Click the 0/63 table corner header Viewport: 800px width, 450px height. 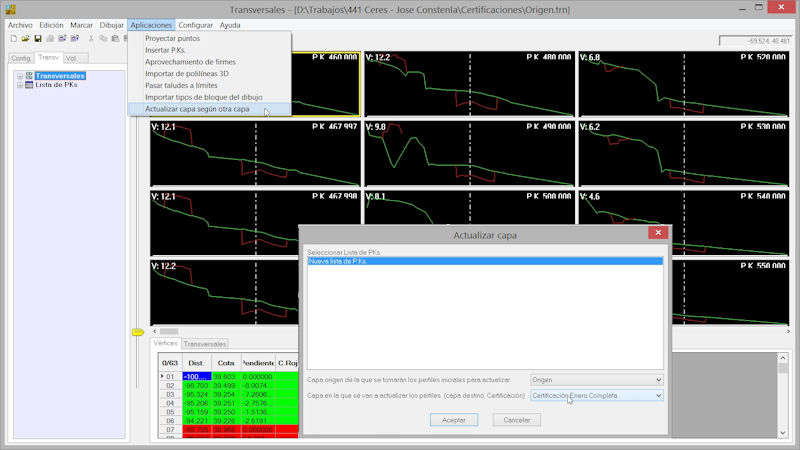click(170, 363)
